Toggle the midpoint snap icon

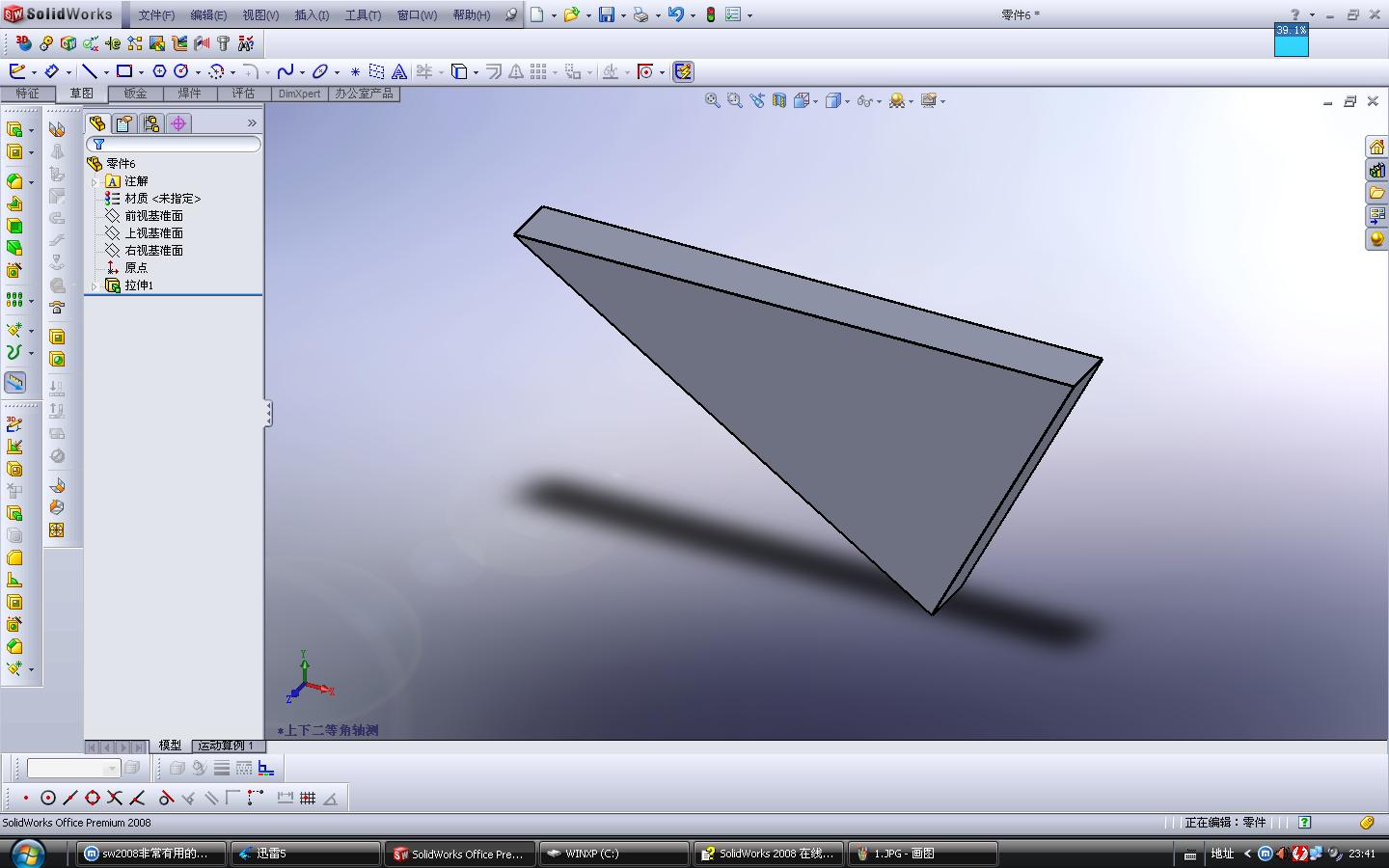(70, 798)
